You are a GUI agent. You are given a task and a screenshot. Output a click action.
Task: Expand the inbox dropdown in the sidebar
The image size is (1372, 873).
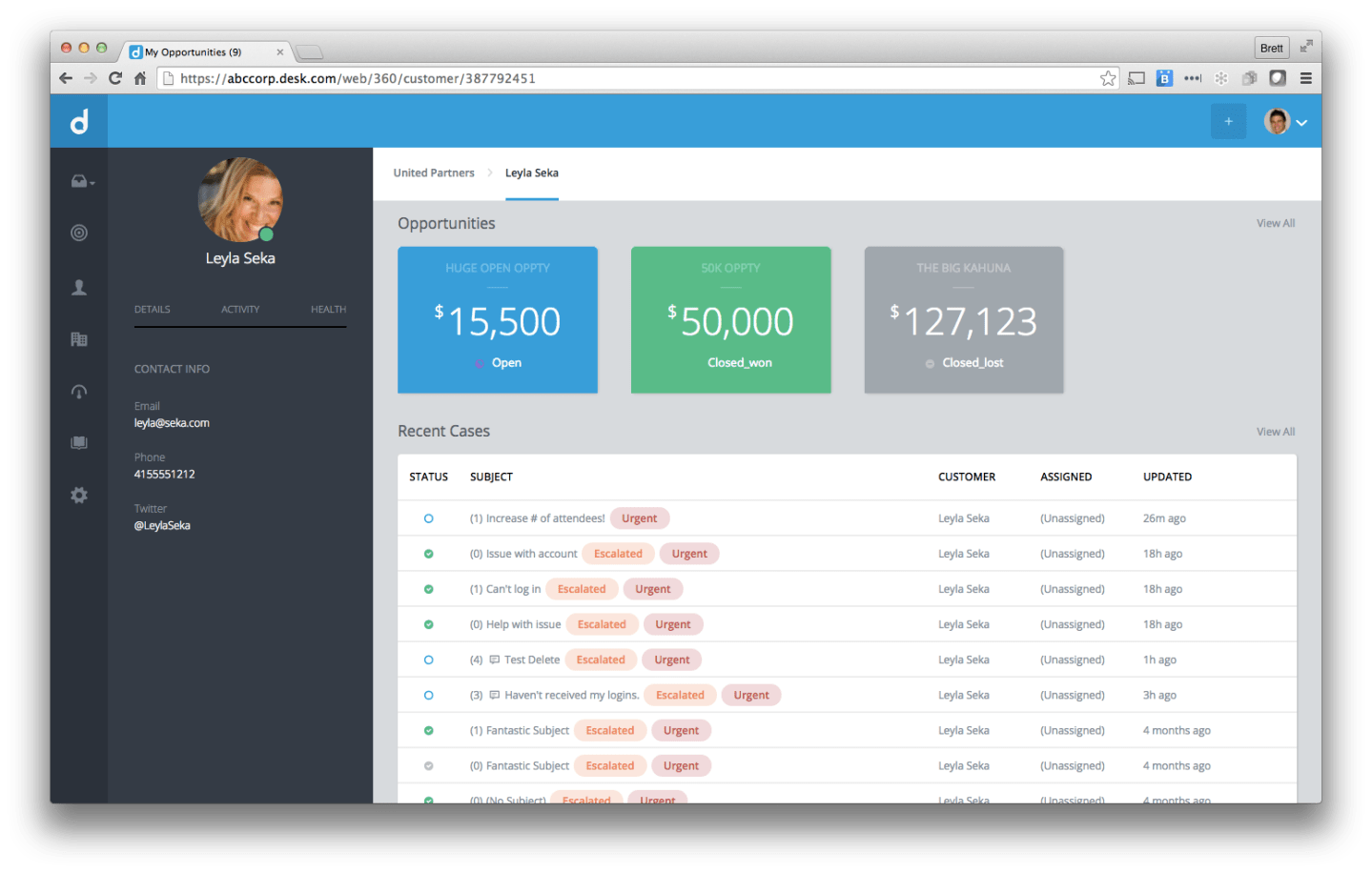pos(83,181)
